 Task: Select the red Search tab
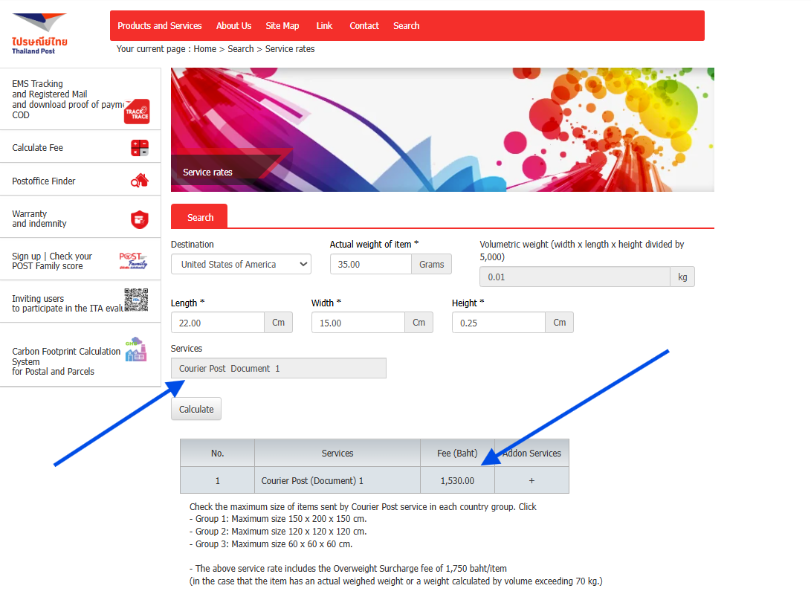(x=200, y=217)
